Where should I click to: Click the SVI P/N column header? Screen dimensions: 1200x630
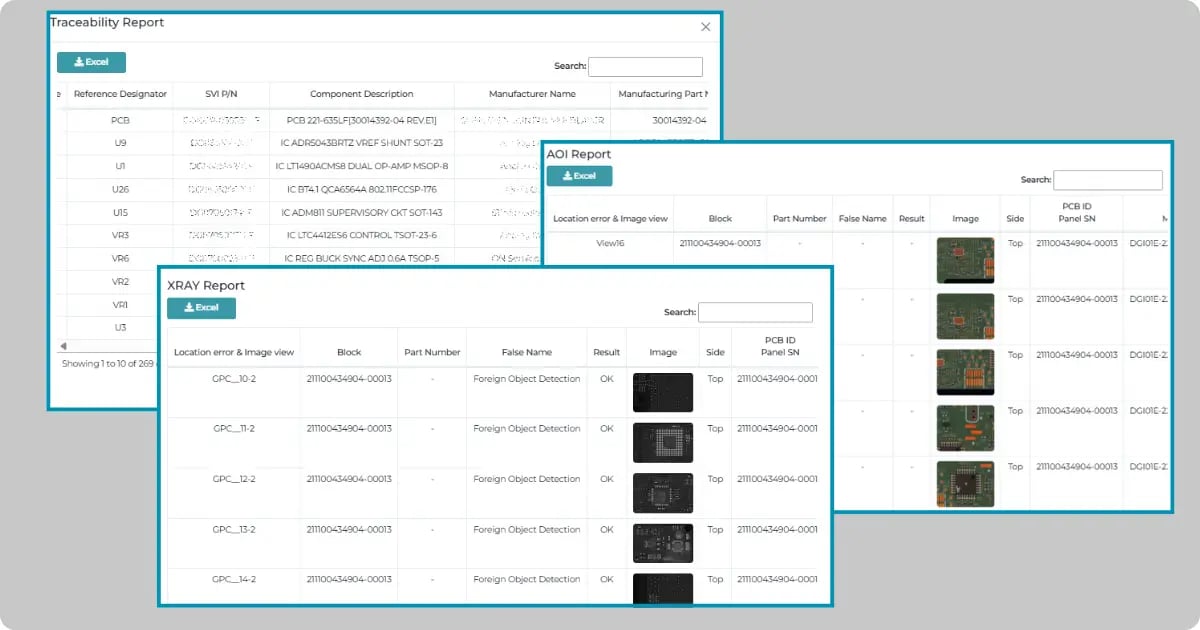(x=221, y=94)
